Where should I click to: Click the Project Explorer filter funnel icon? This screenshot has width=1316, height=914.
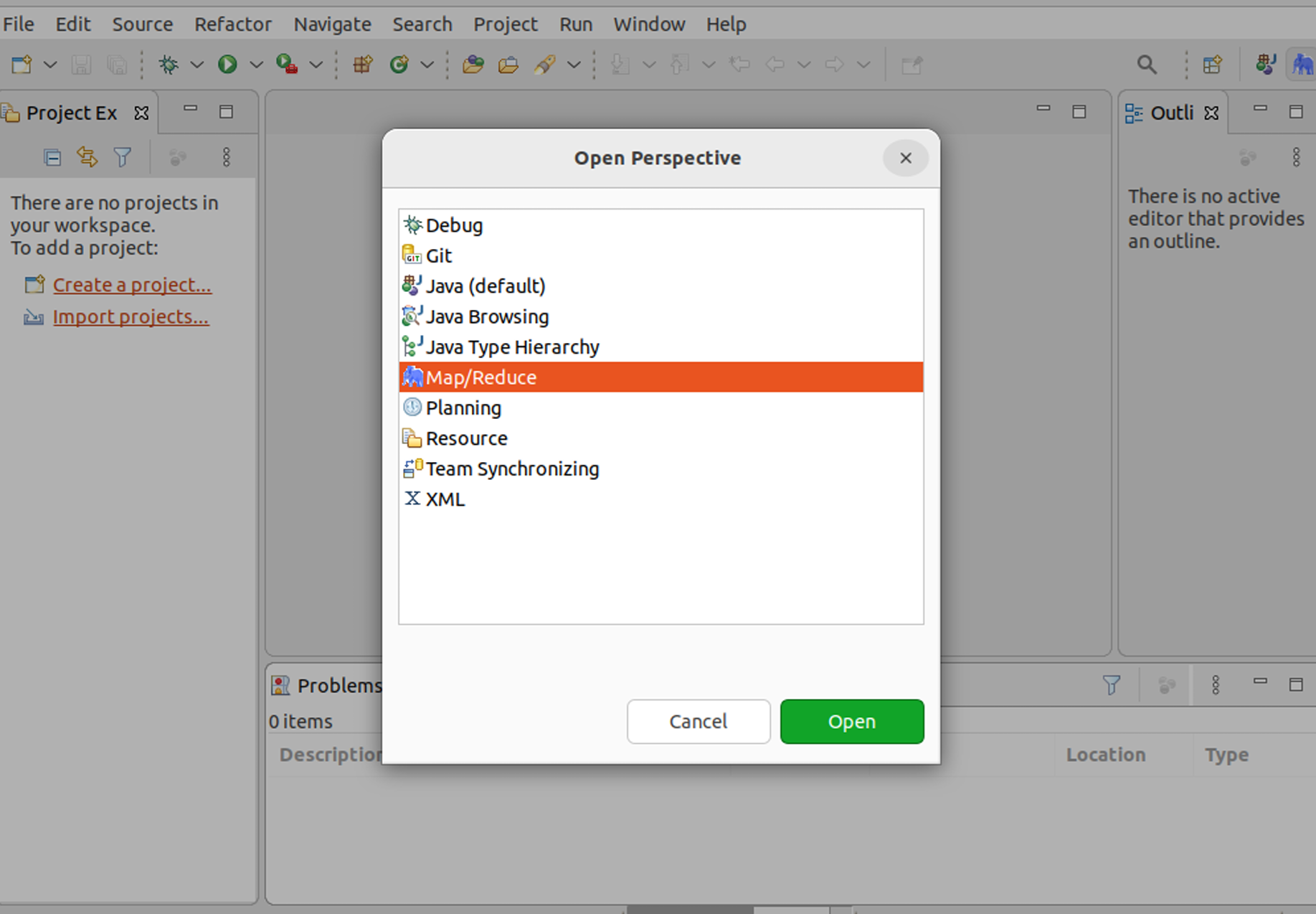click(x=123, y=157)
